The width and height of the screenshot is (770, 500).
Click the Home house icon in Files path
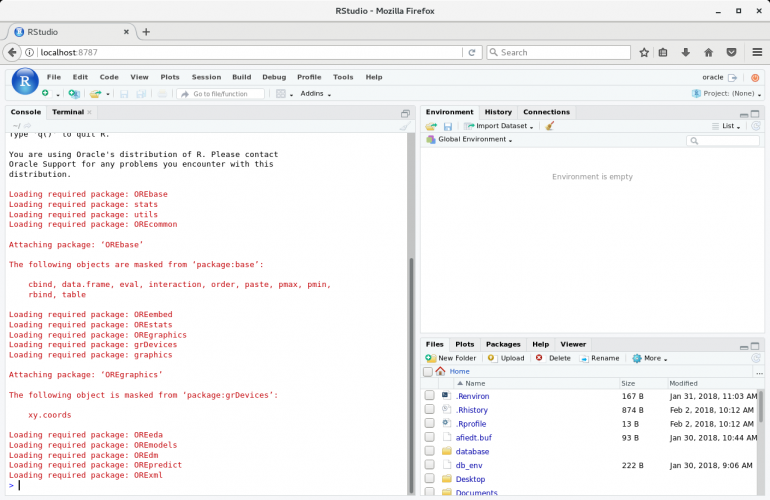click(x=440, y=371)
